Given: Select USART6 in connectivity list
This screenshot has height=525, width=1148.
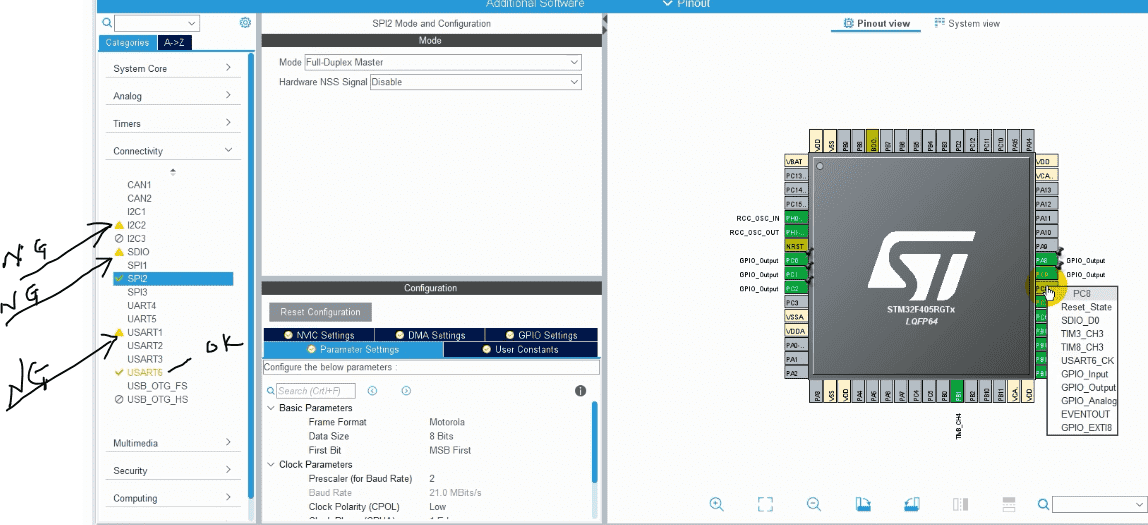Looking at the screenshot, I should pos(145,373).
